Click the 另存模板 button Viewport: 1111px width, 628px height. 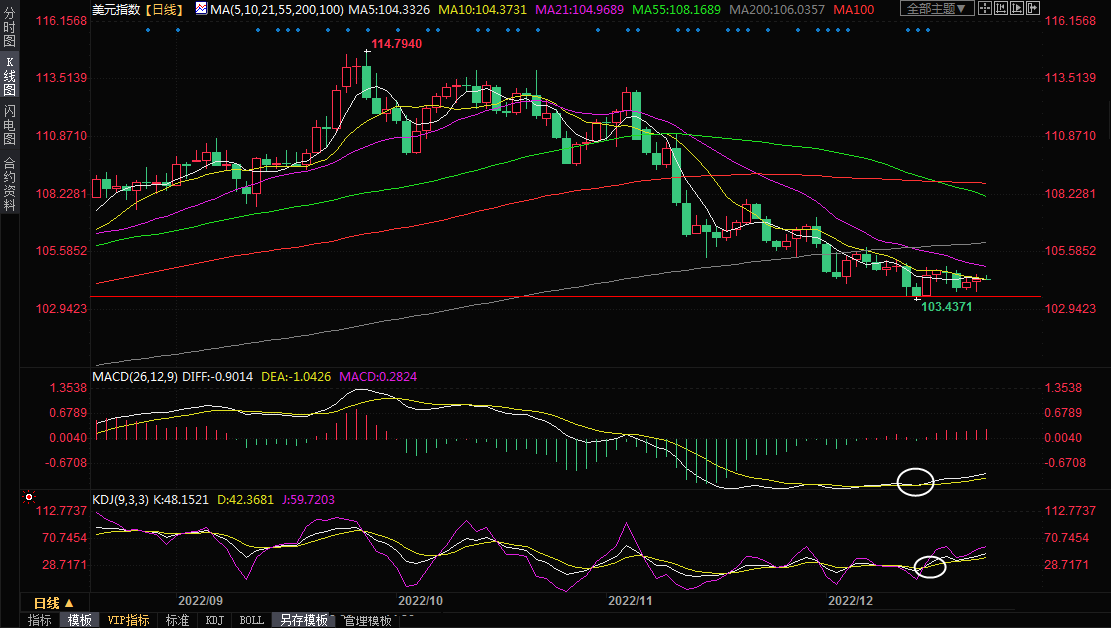coord(303,620)
